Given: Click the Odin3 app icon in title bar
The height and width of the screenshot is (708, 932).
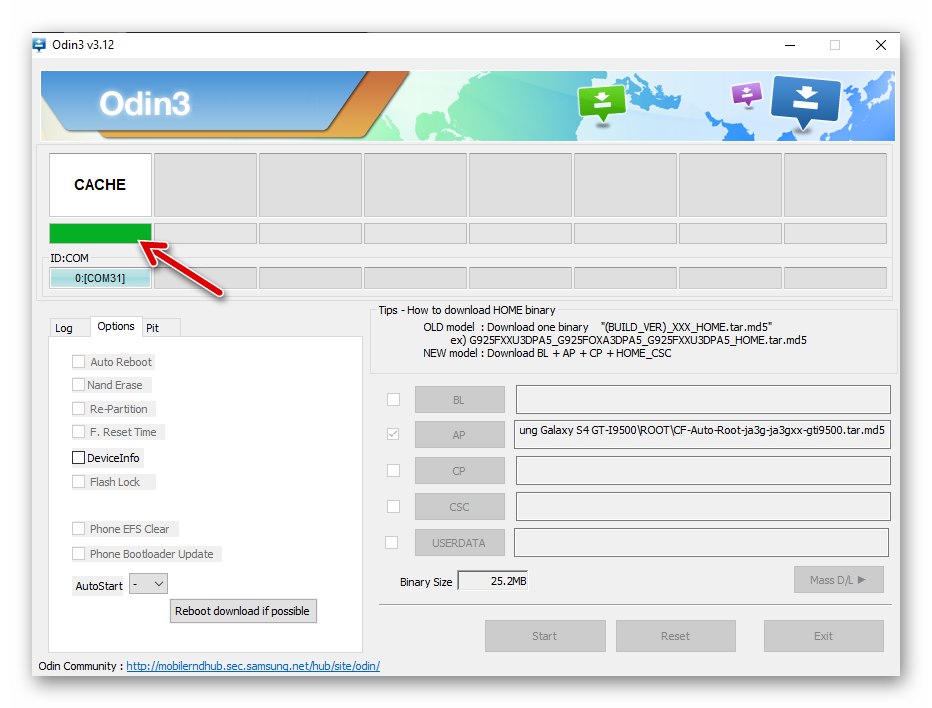Looking at the screenshot, I should pos(39,45).
